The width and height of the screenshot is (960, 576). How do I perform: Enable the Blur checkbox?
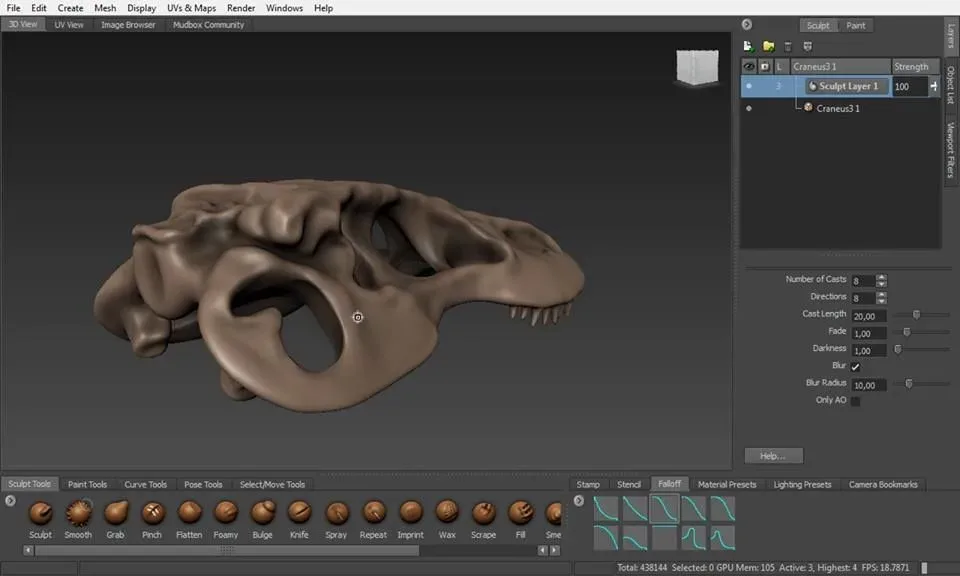coord(856,366)
